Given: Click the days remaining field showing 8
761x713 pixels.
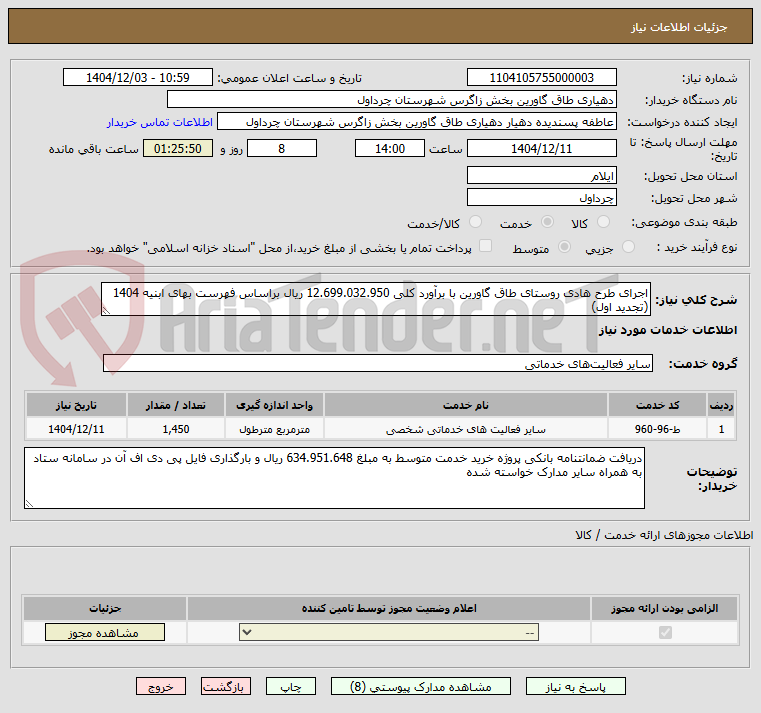Looking at the screenshot, I should [282, 149].
